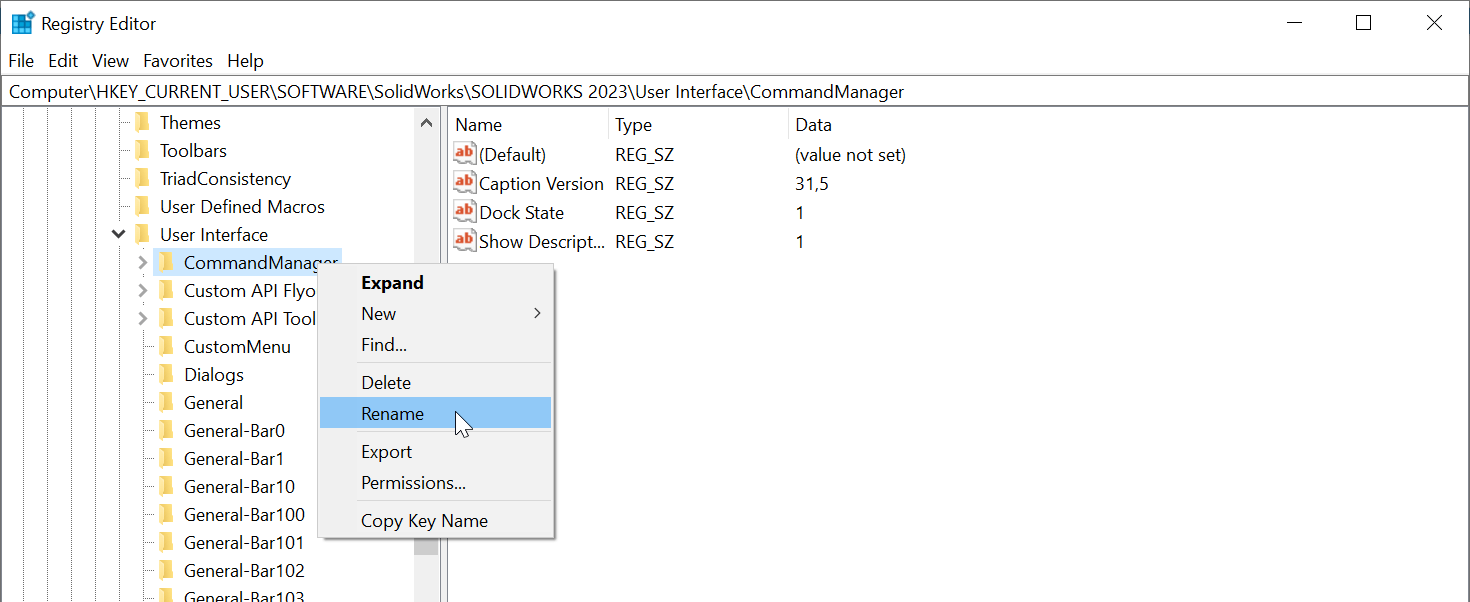Select the TriadConsistency folder icon
1470x602 pixels.
click(x=142, y=179)
